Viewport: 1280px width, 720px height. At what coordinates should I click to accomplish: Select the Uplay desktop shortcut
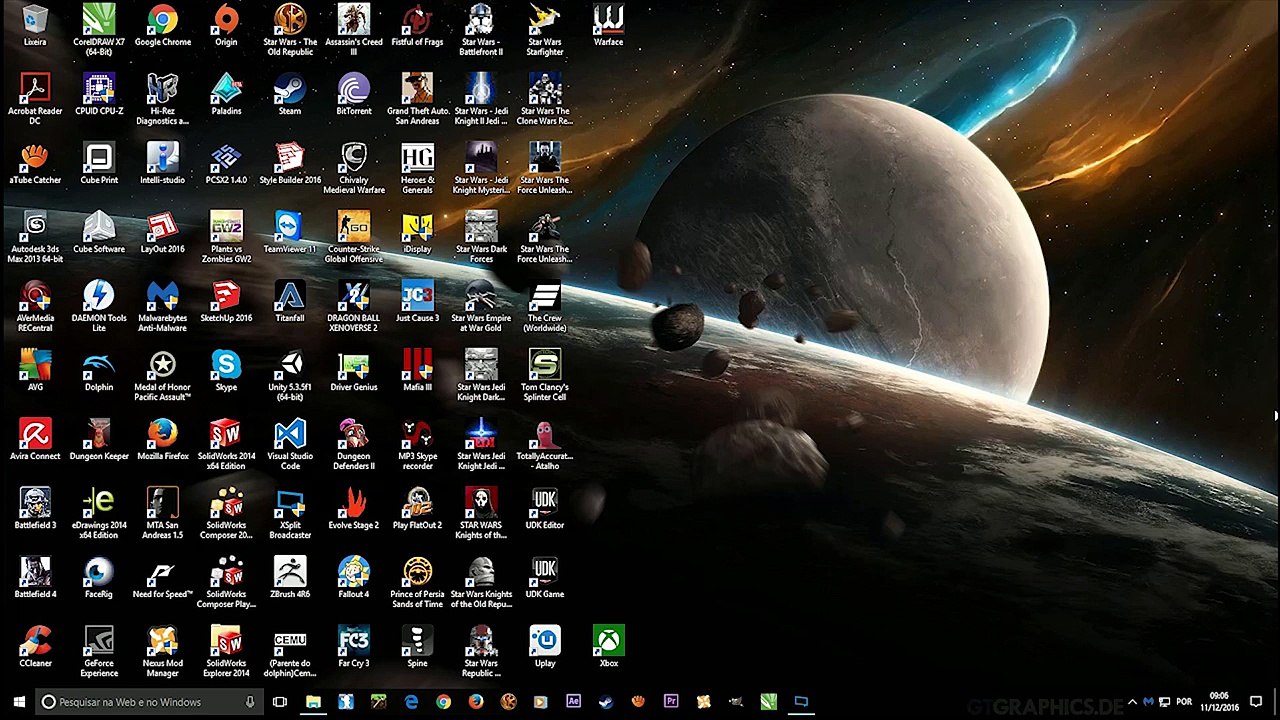(x=545, y=647)
